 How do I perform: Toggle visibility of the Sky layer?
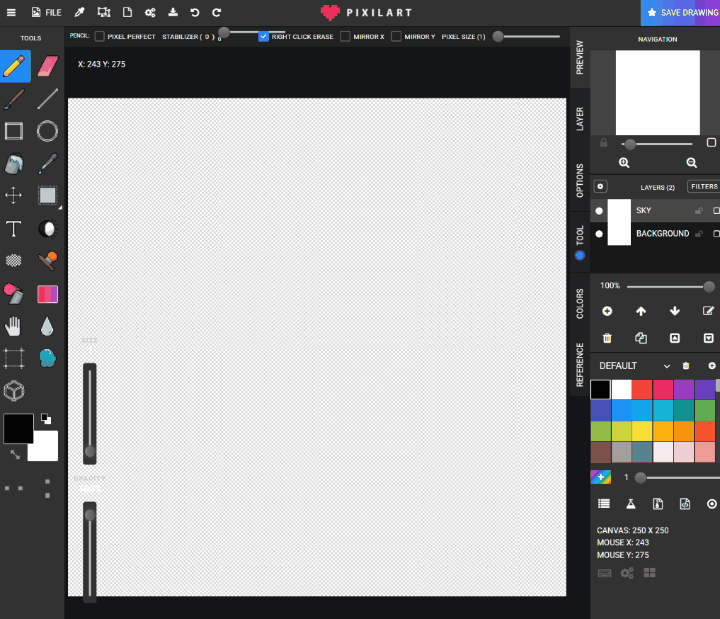pos(599,210)
